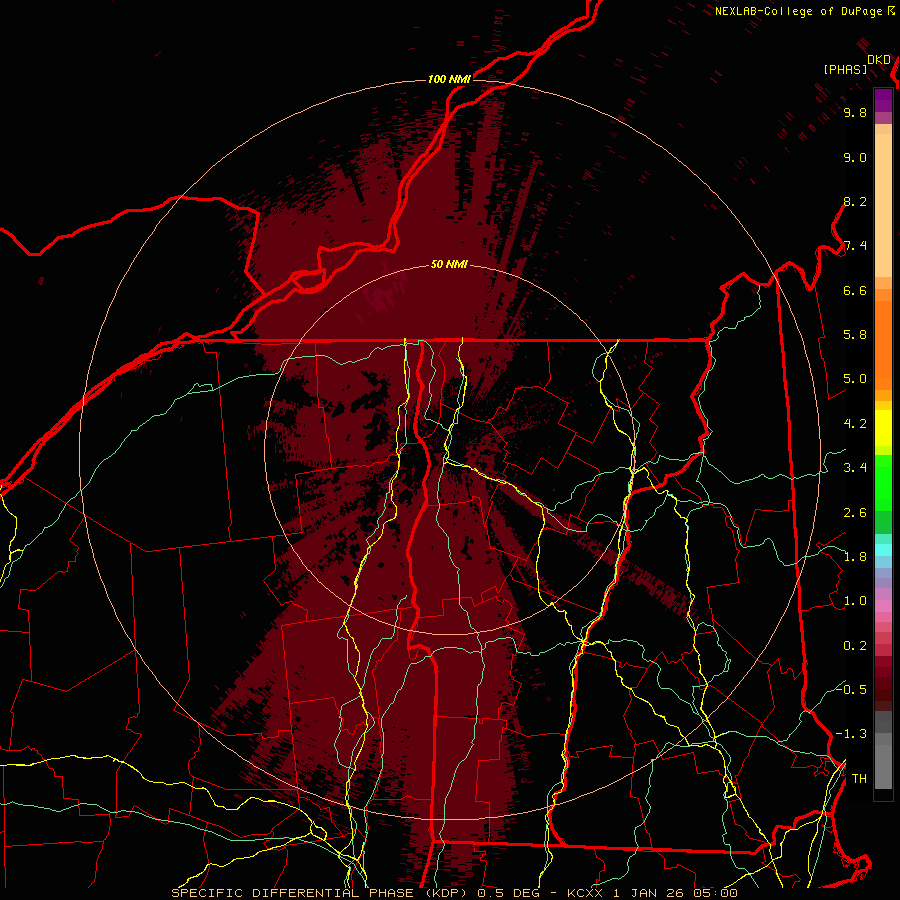Pick the purple band atop the color bar
This screenshot has width=900, height=900.
tap(883, 100)
